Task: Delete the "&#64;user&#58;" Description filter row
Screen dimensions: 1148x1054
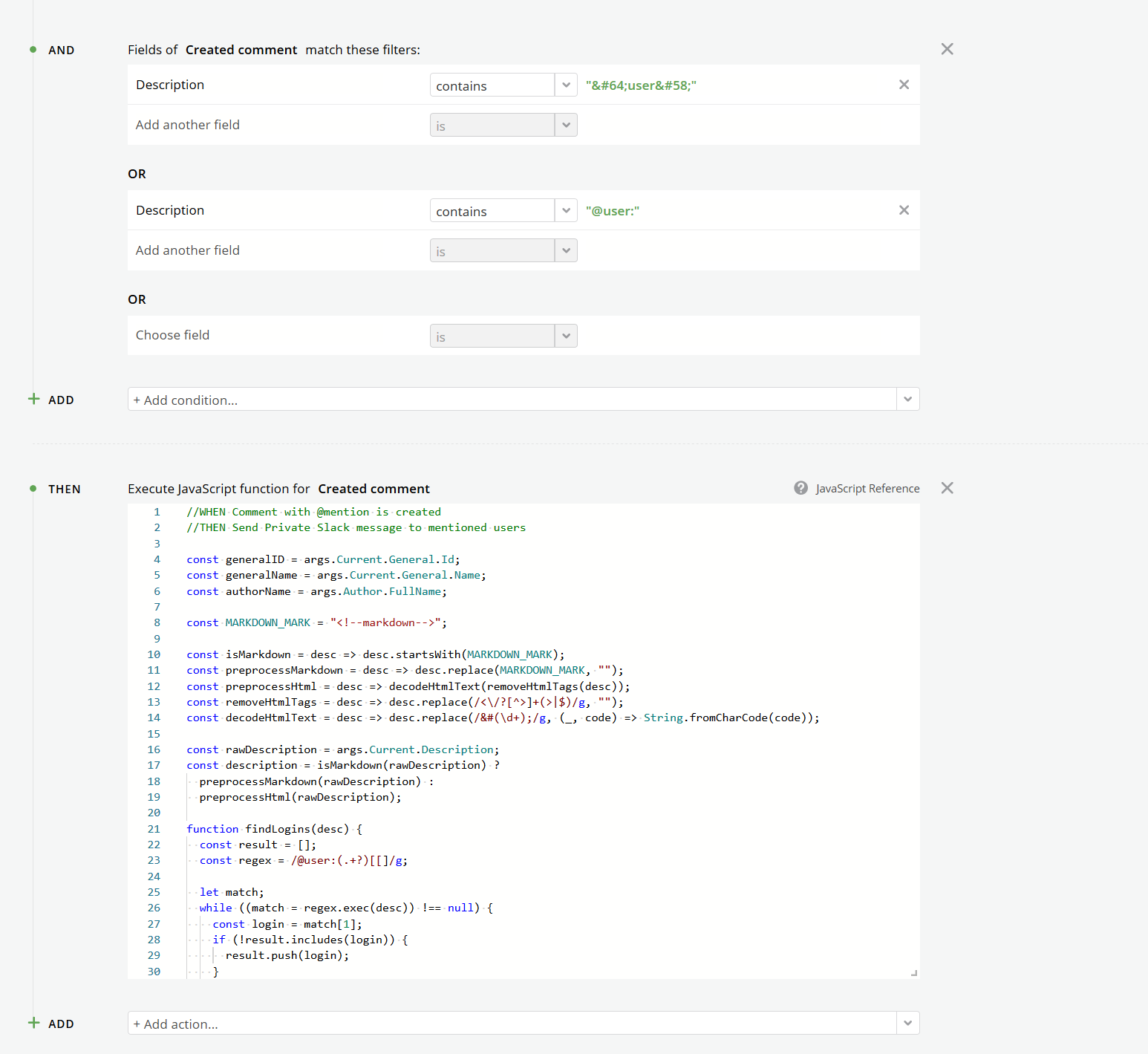Action: click(x=904, y=85)
